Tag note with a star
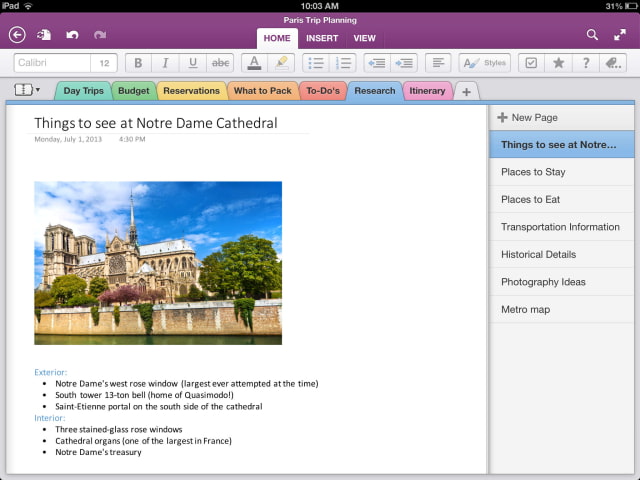The image size is (640, 480). click(x=558, y=63)
